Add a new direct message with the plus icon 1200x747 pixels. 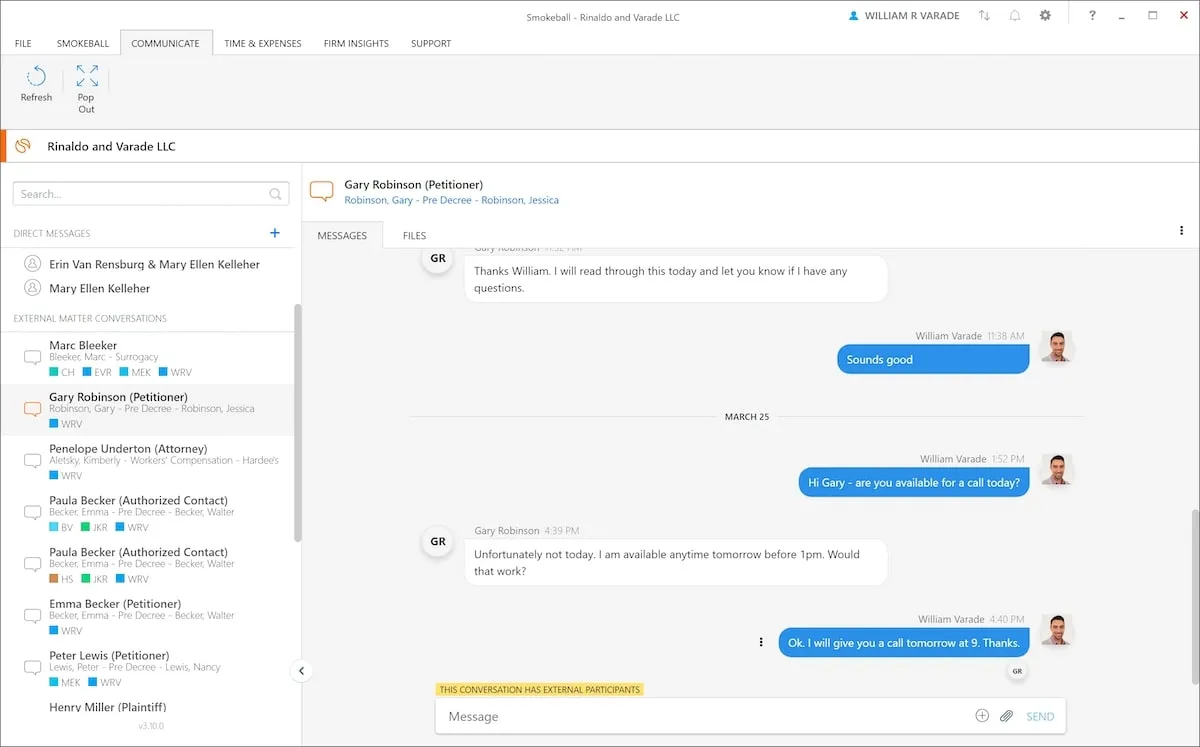[275, 233]
